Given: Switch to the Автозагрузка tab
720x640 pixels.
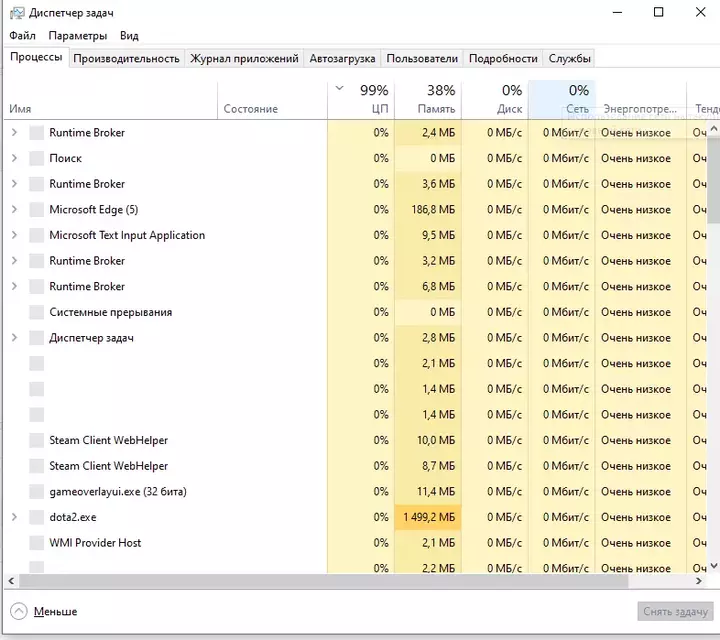Looking at the screenshot, I should (x=342, y=59).
